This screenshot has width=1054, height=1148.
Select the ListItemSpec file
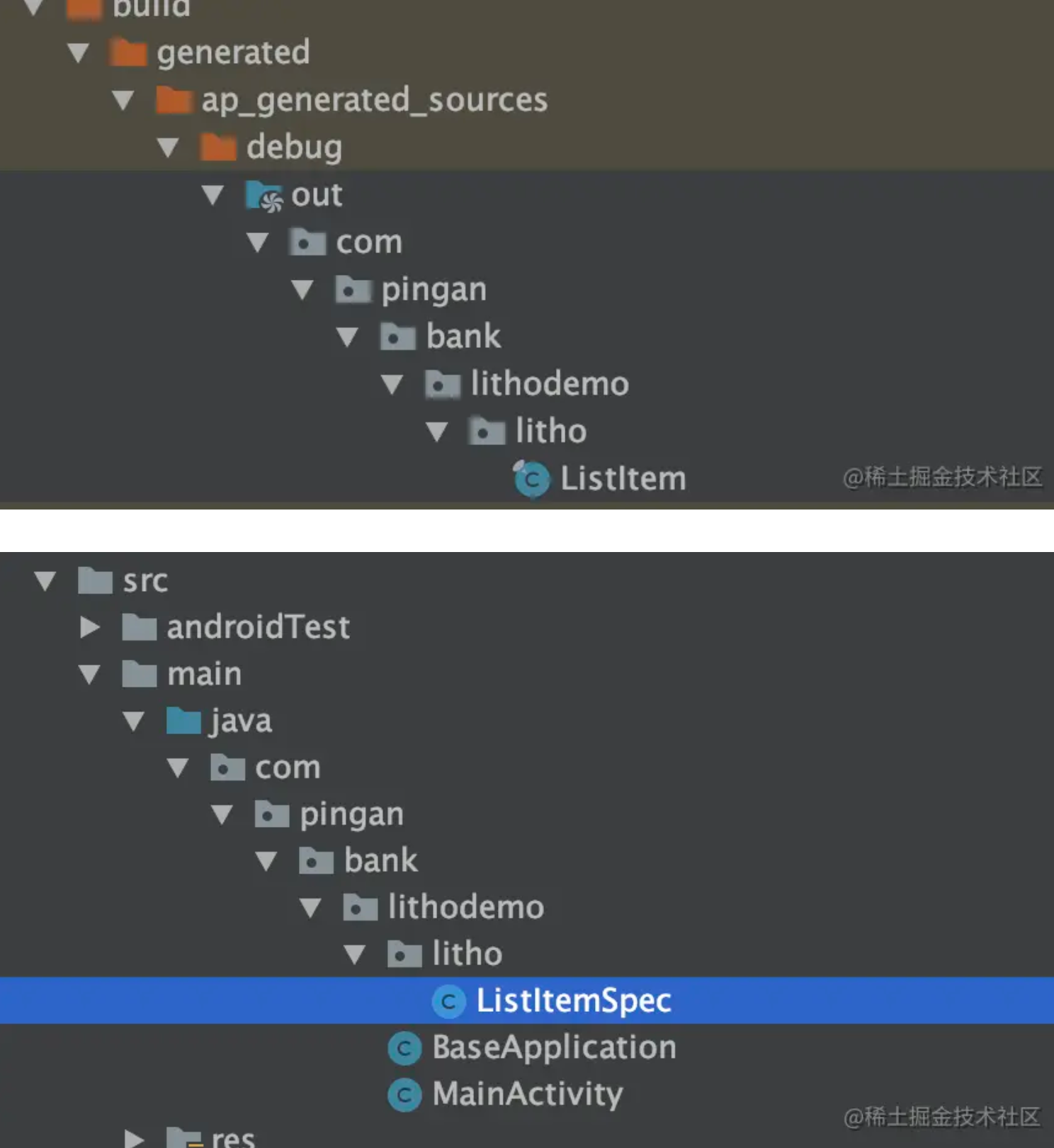coord(573,1001)
